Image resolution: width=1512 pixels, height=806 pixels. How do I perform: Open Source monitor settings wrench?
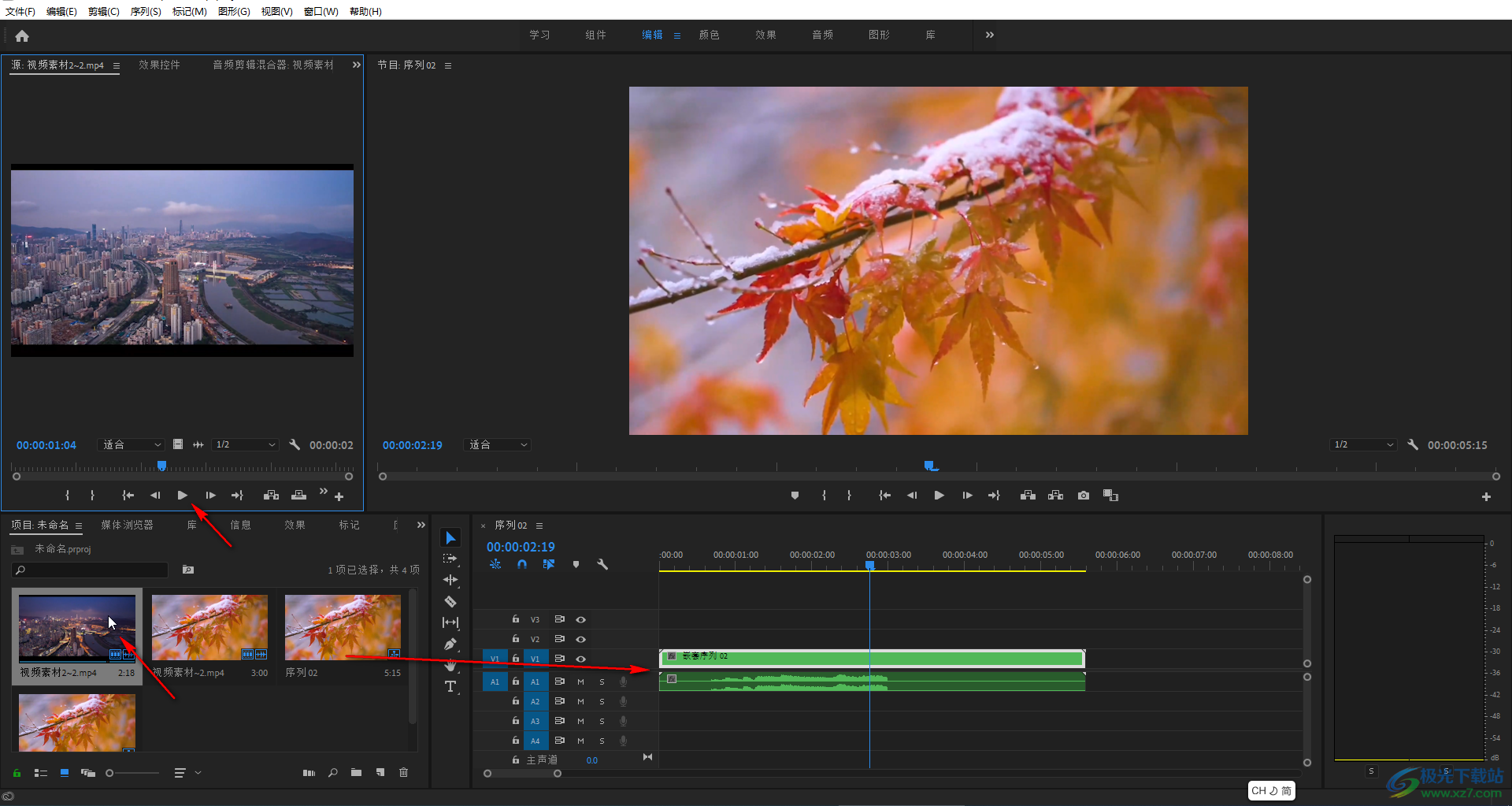[x=295, y=445]
